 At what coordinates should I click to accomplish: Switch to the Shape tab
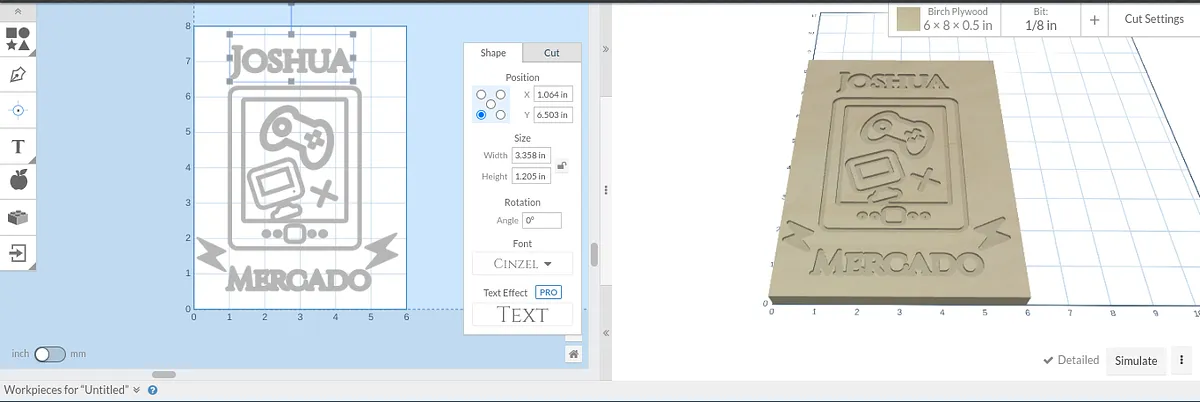493,54
